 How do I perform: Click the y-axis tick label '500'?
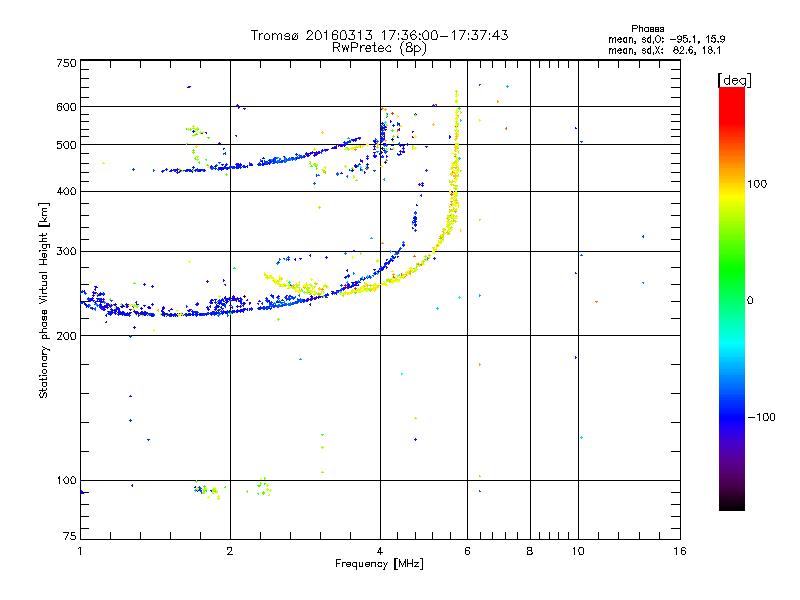(x=66, y=145)
